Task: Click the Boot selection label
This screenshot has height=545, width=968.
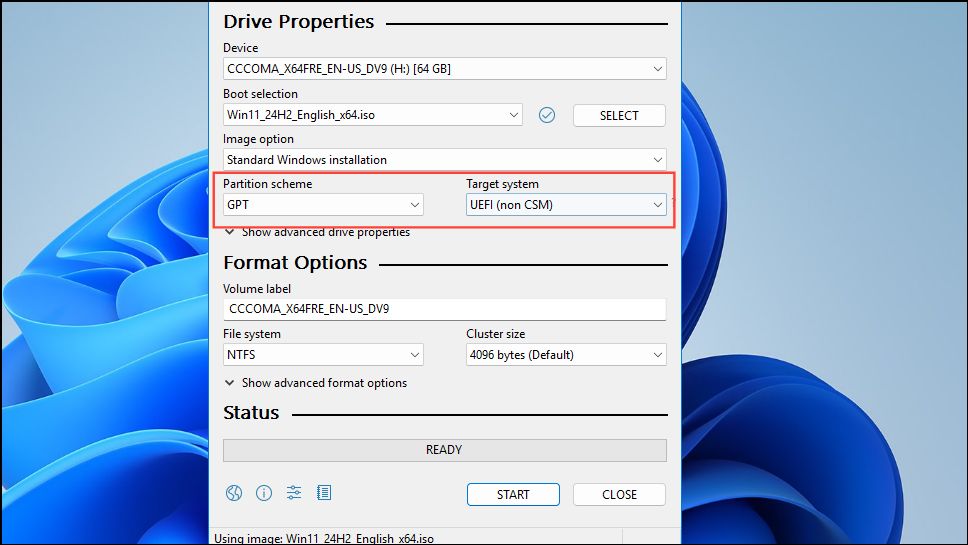Action: (261, 94)
